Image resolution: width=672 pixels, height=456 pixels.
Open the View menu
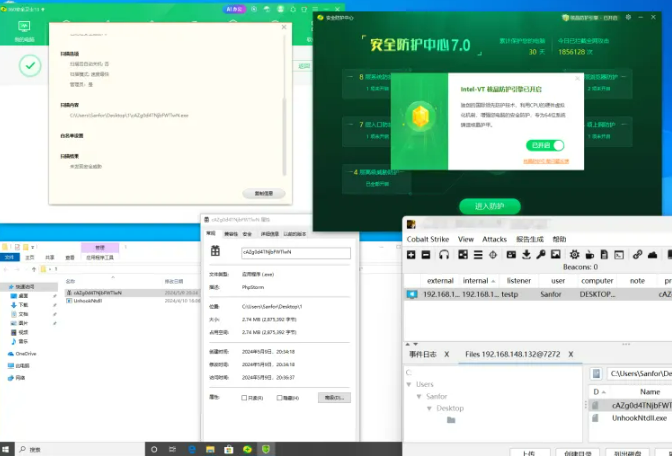tap(465, 239)
